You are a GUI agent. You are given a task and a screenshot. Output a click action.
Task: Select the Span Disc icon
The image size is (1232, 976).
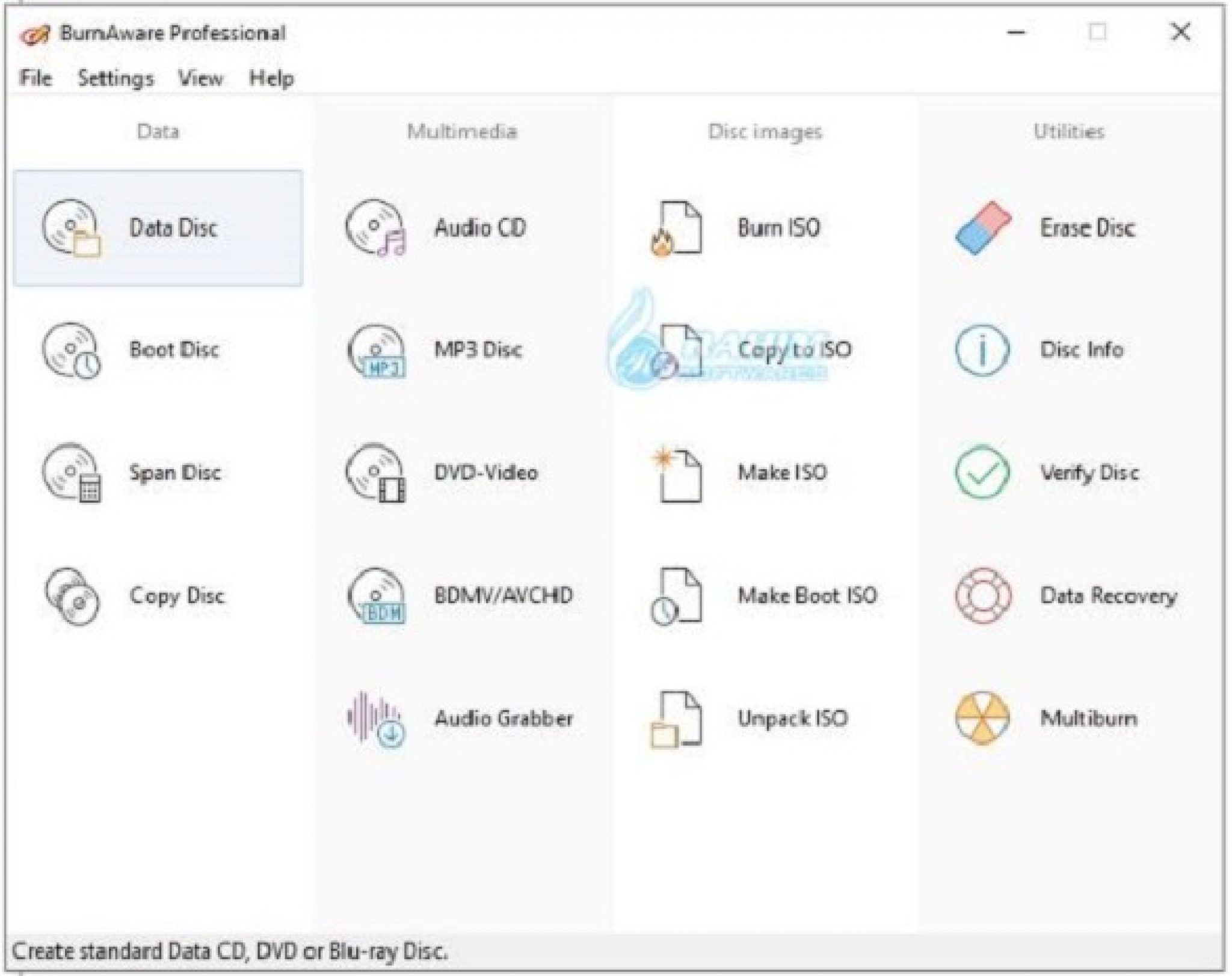coord(71,473)
